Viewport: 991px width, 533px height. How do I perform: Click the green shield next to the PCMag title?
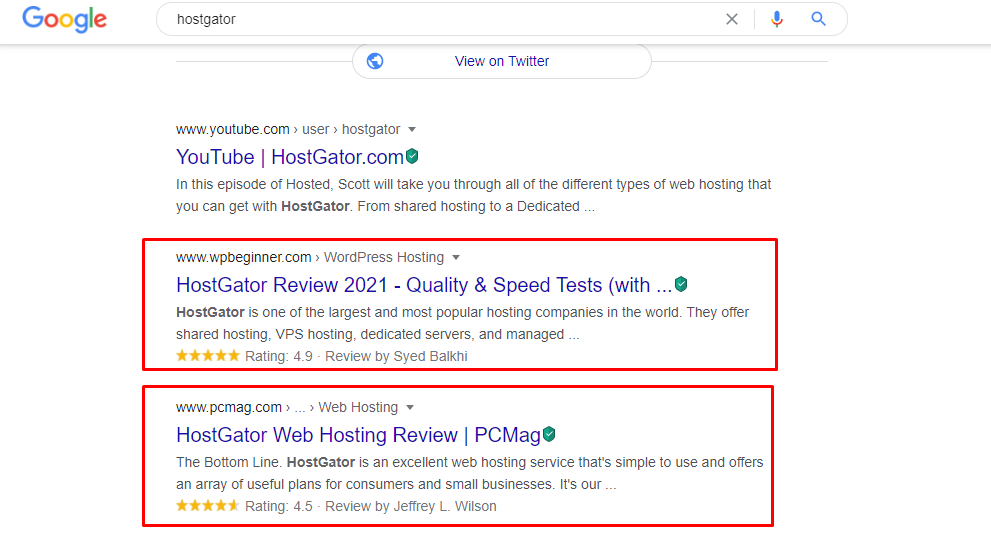[549, 435]
